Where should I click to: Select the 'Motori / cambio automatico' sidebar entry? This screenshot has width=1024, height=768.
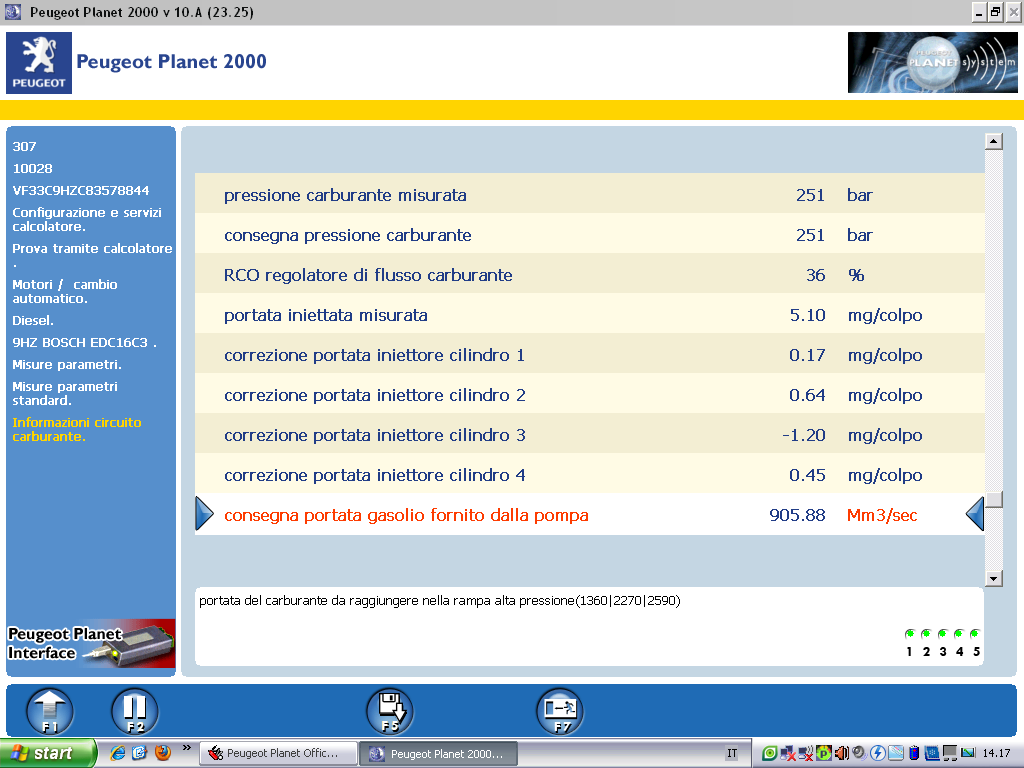(x=65, y=291)
